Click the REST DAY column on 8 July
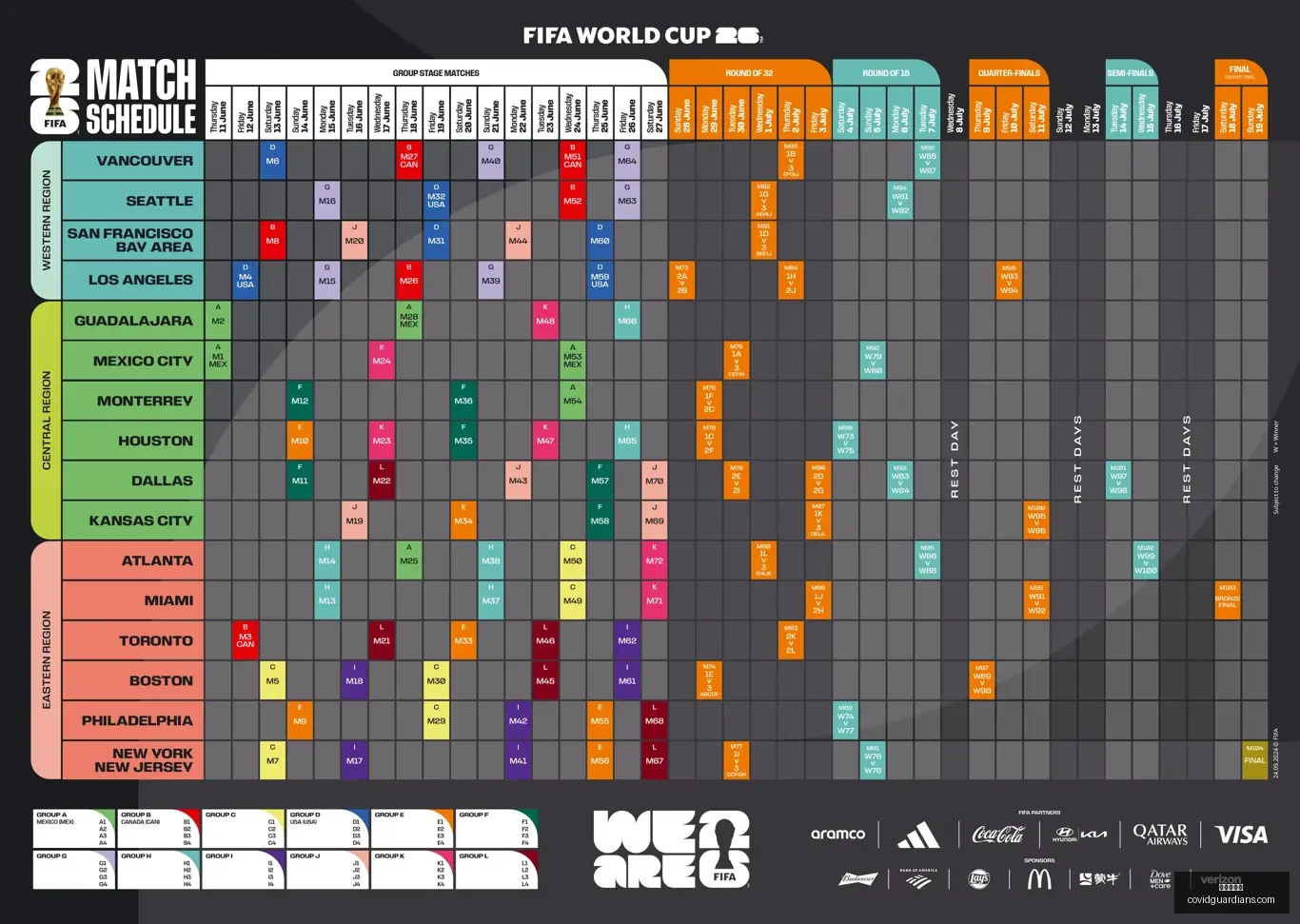1300x924 pixels. 955,460
